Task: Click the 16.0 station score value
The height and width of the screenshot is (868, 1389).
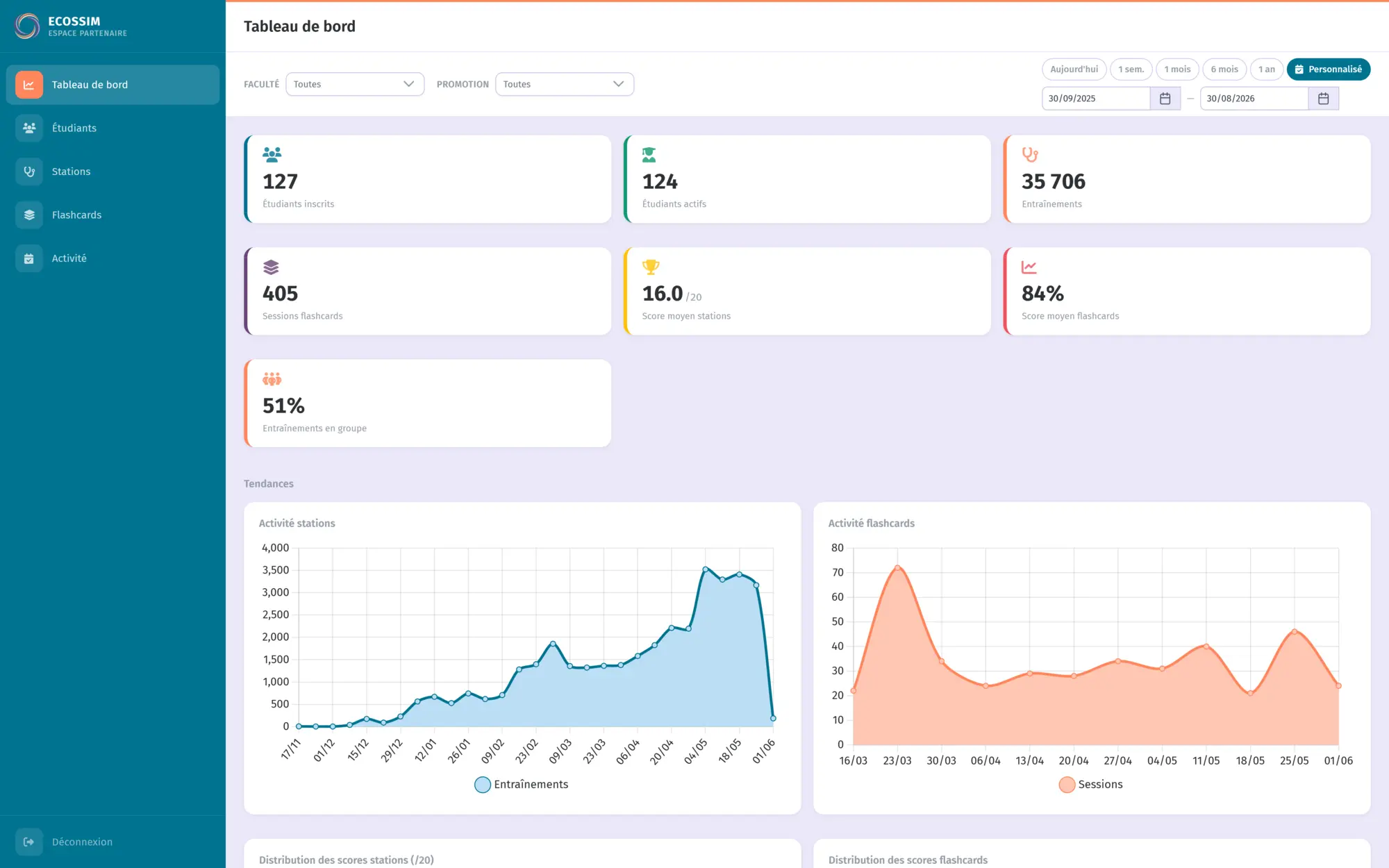Action: coord(663,294)
